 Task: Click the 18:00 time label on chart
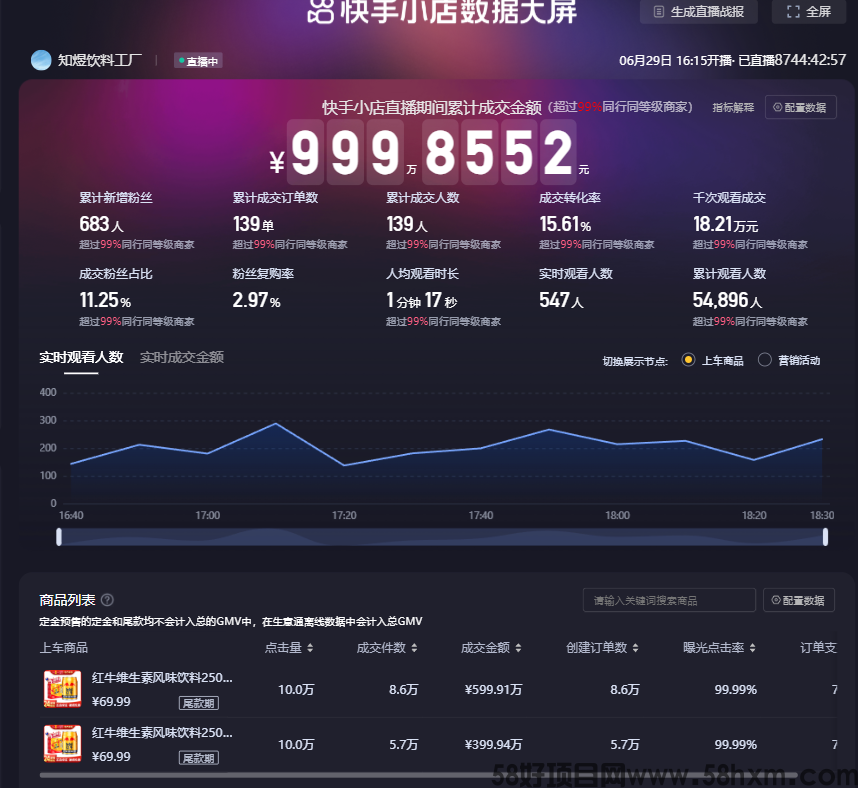[x=617, y=515]
